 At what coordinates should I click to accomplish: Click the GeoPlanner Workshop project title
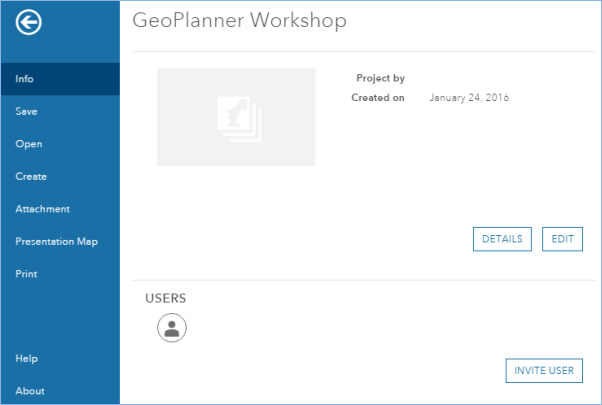[x=240, y=20]
